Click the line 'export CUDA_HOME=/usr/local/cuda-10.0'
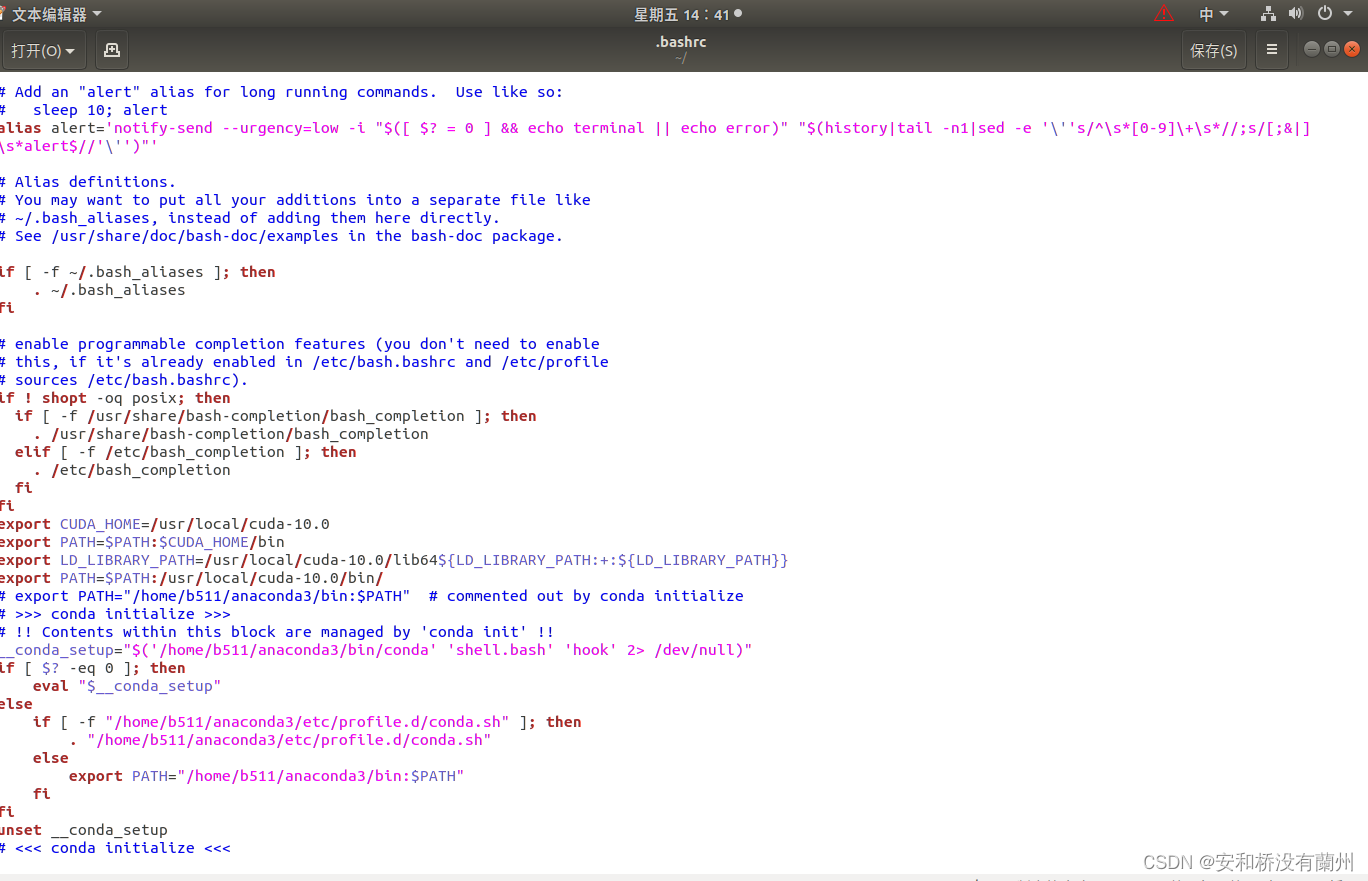This screenshot has height=881, width=1368. pos(165,524)
